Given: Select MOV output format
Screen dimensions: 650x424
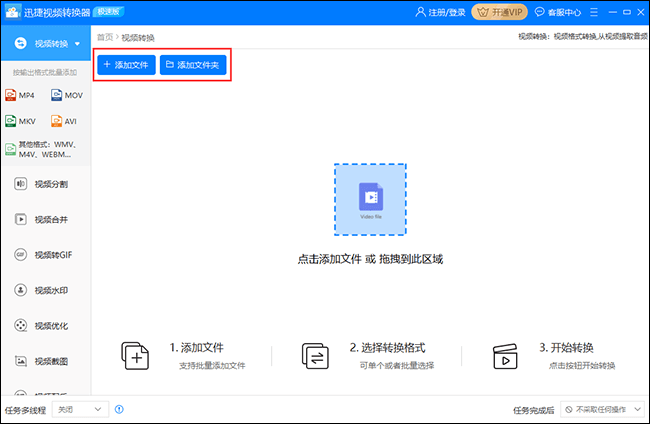Looking at the screenshot, I should tap(67, 95).
